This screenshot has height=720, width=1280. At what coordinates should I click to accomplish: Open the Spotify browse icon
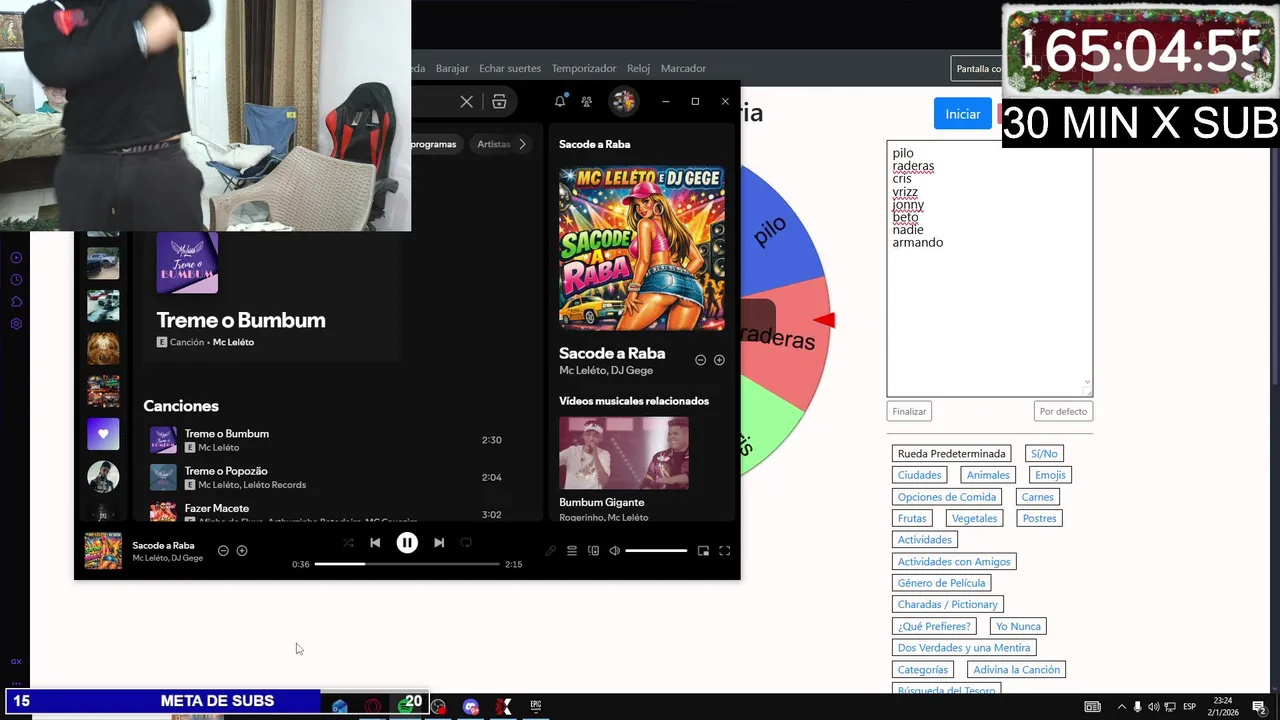click(499, 101)
